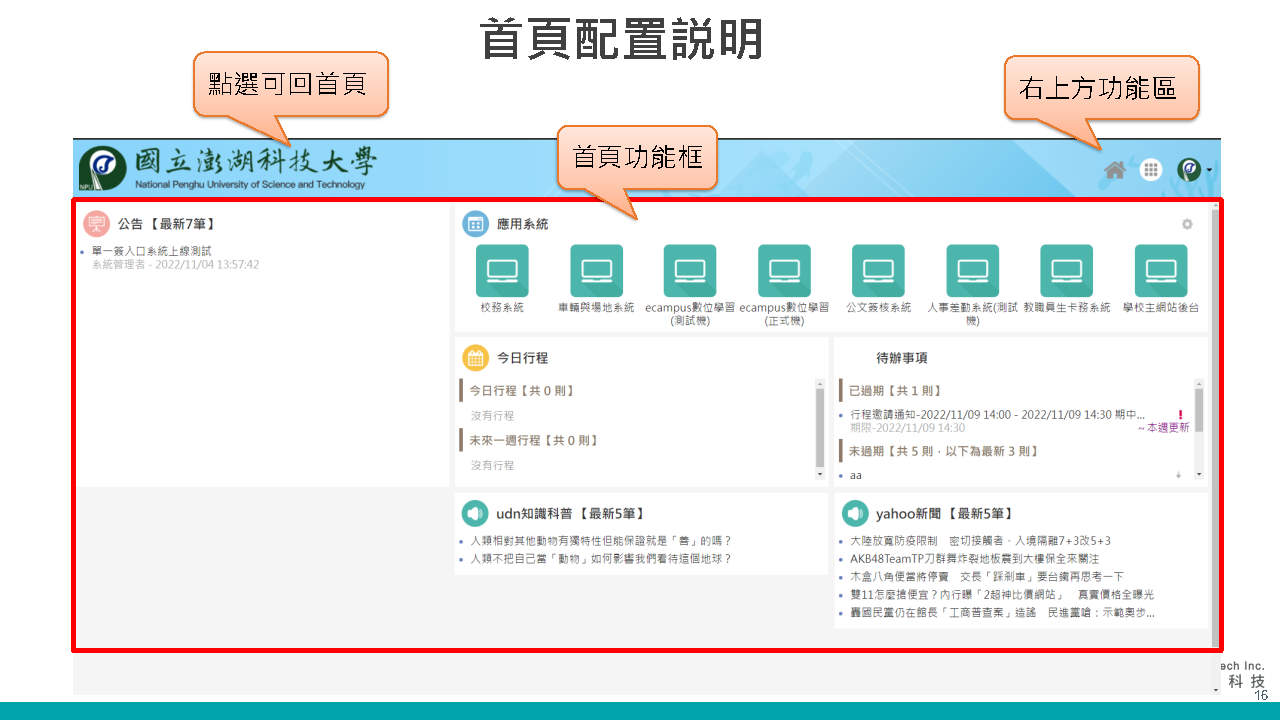Click the 今日行程 calendar icon
1280x720 pixels.
tap(475, 357)
